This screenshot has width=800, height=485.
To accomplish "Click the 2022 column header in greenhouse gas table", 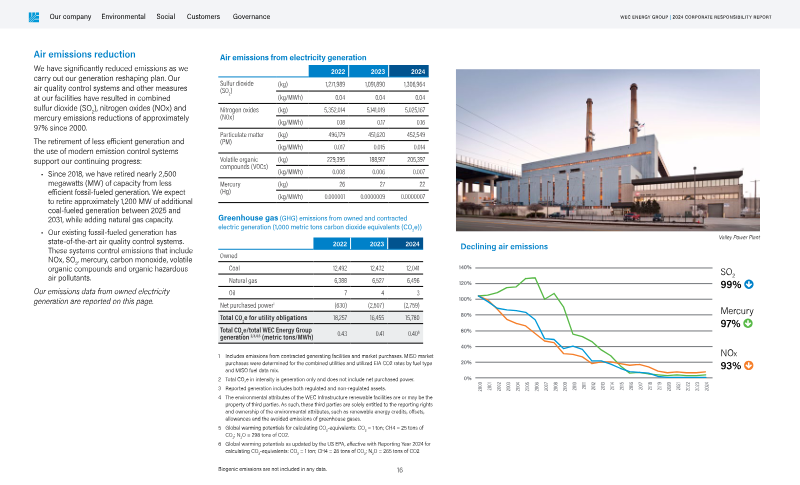I will click(x=340, y=244).
